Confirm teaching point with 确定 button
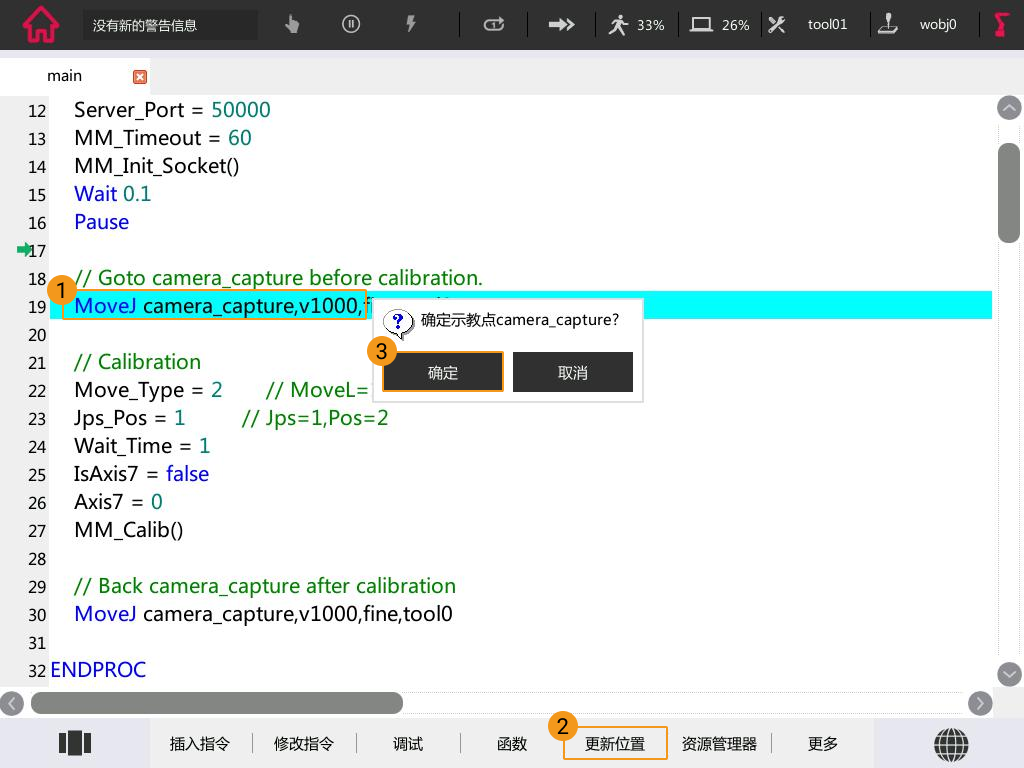Viewport: 1024px width, 768px height. [443, 372]
